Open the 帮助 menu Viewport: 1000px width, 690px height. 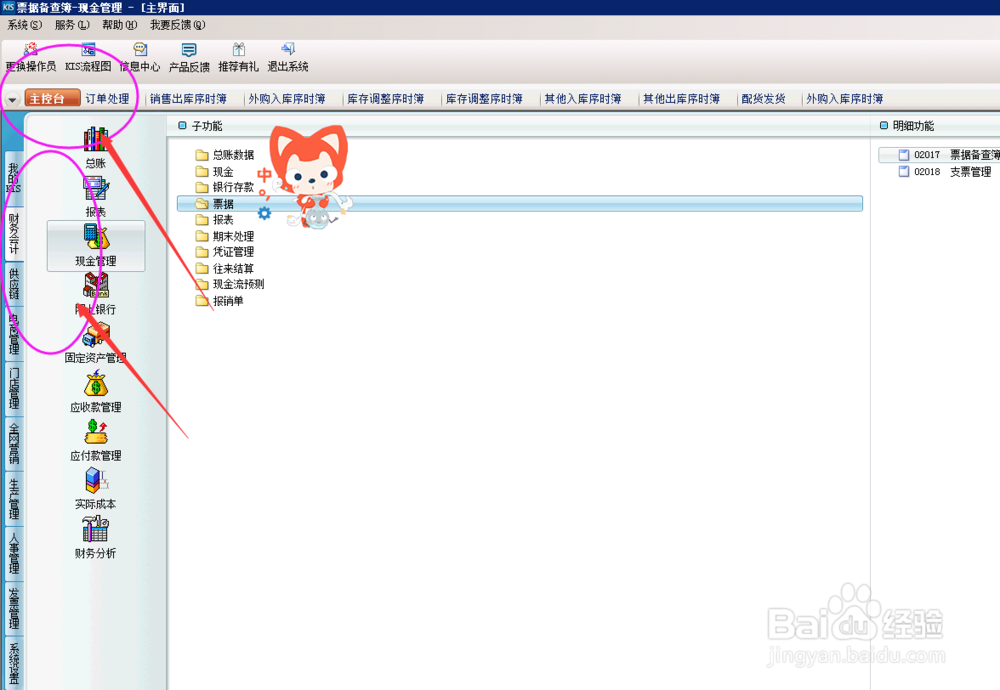click(119, 25)
